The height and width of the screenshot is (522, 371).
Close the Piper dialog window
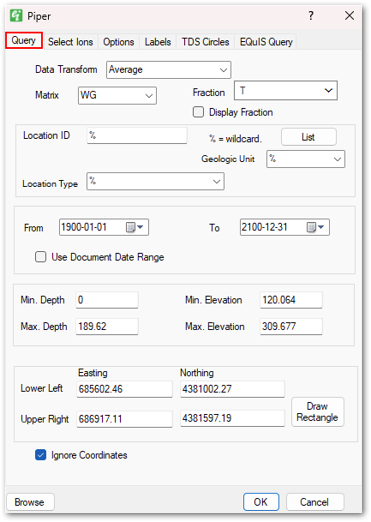349,15
